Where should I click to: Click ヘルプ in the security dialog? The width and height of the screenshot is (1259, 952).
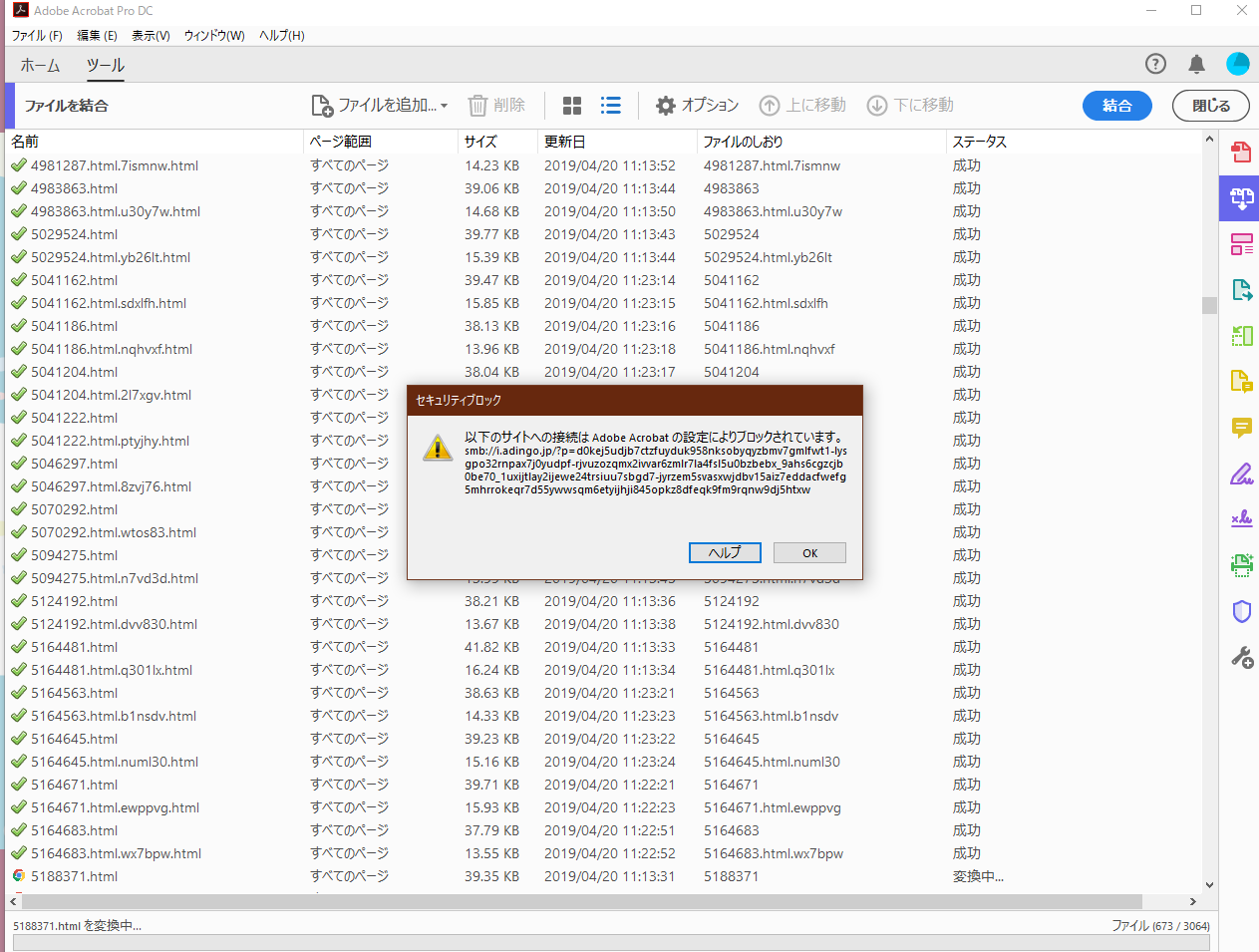tap(725, 553)
